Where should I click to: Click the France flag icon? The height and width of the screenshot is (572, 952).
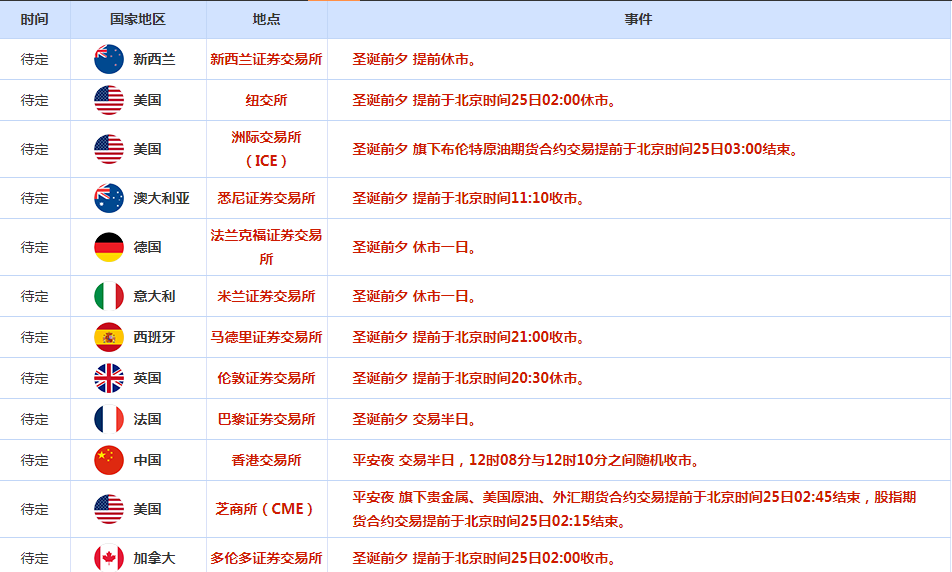click(x=109, y=419)
